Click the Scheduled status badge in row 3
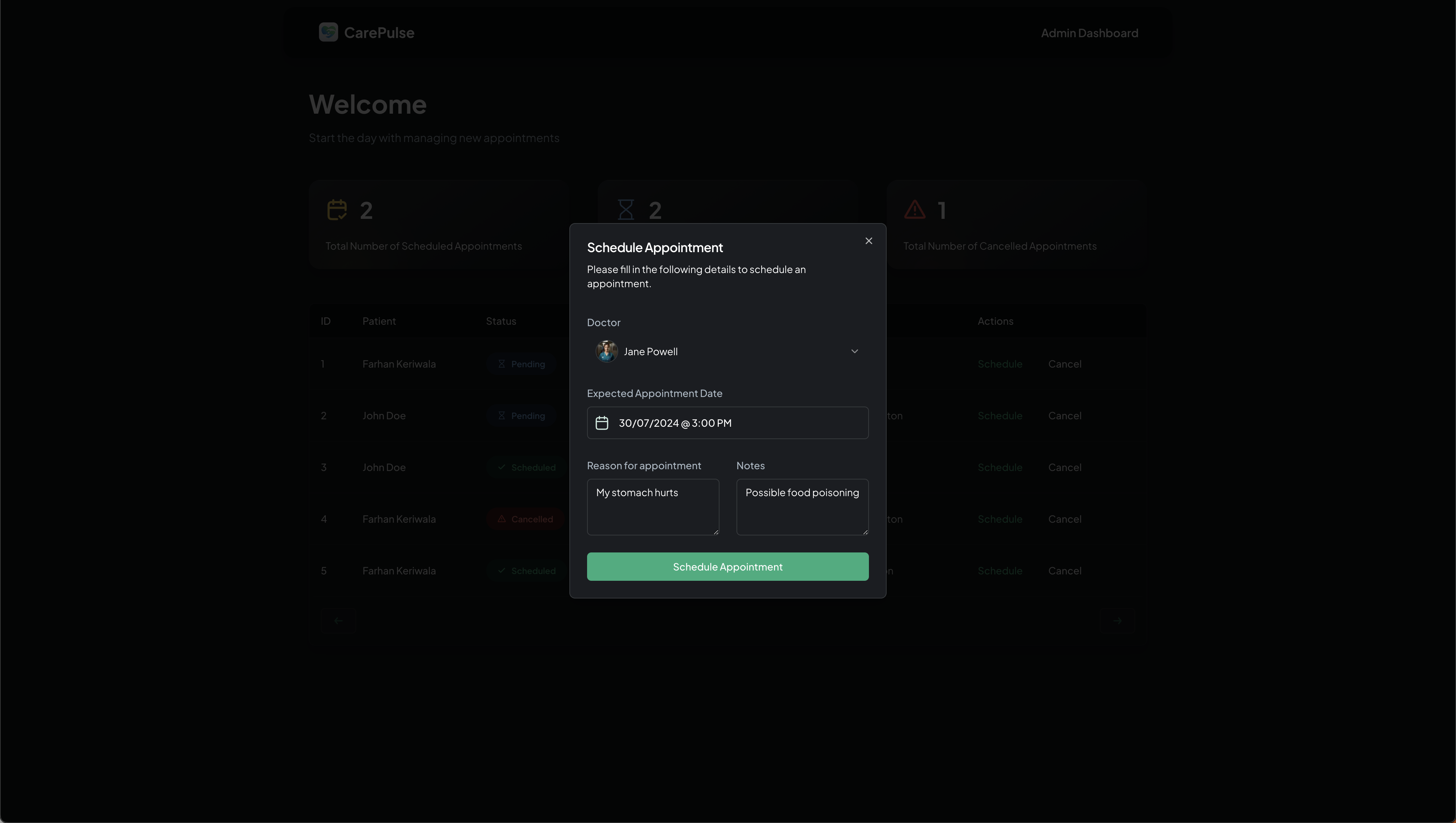Viewport: 1456px width, 823px height. 527,467
